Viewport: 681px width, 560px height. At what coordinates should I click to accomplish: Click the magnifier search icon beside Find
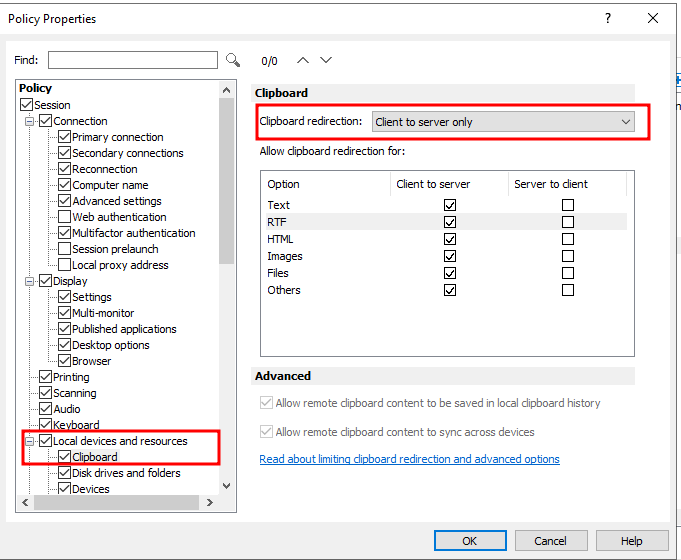click(233, 60)
